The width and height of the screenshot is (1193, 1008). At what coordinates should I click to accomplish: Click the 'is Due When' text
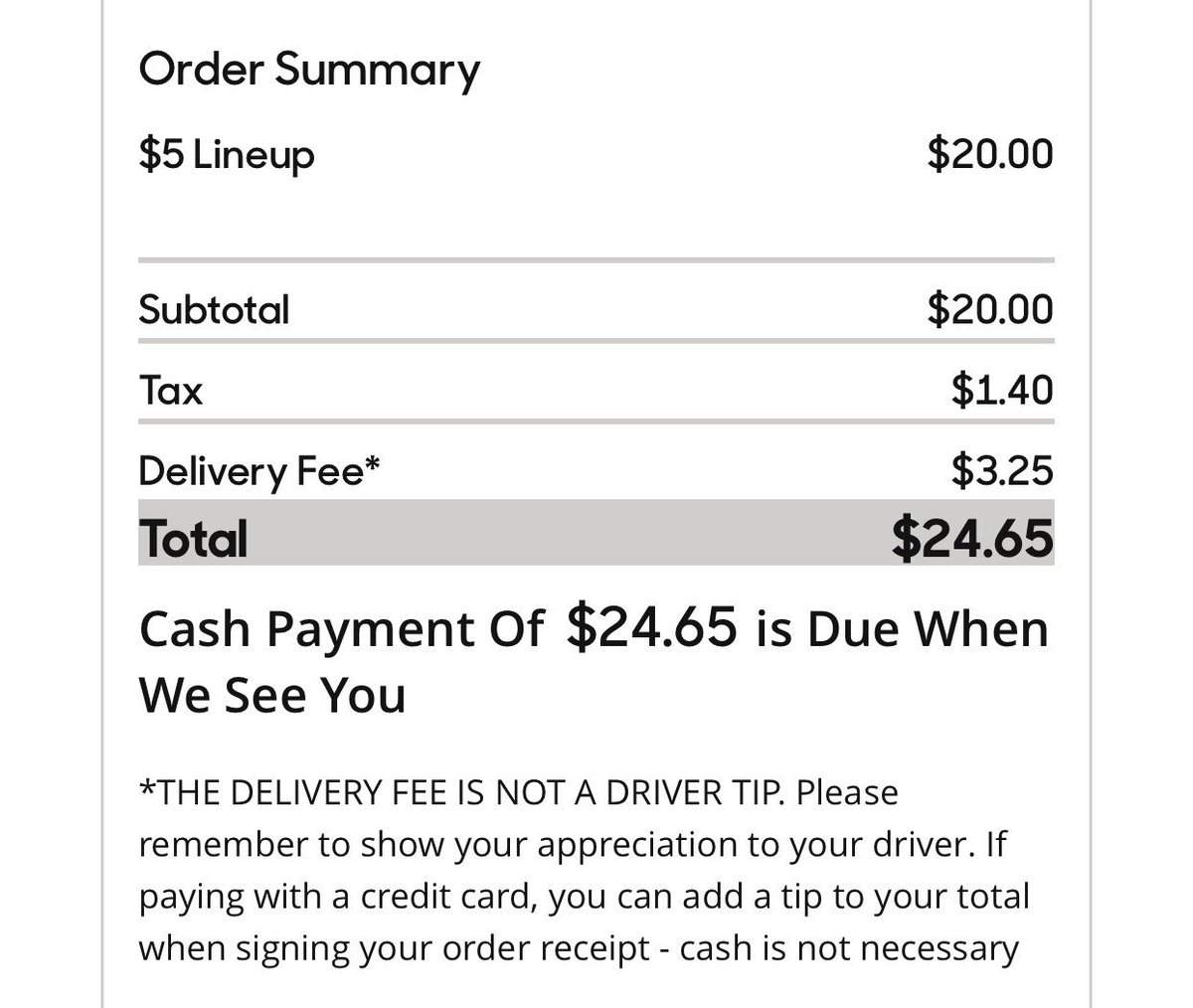coord(902,629)
